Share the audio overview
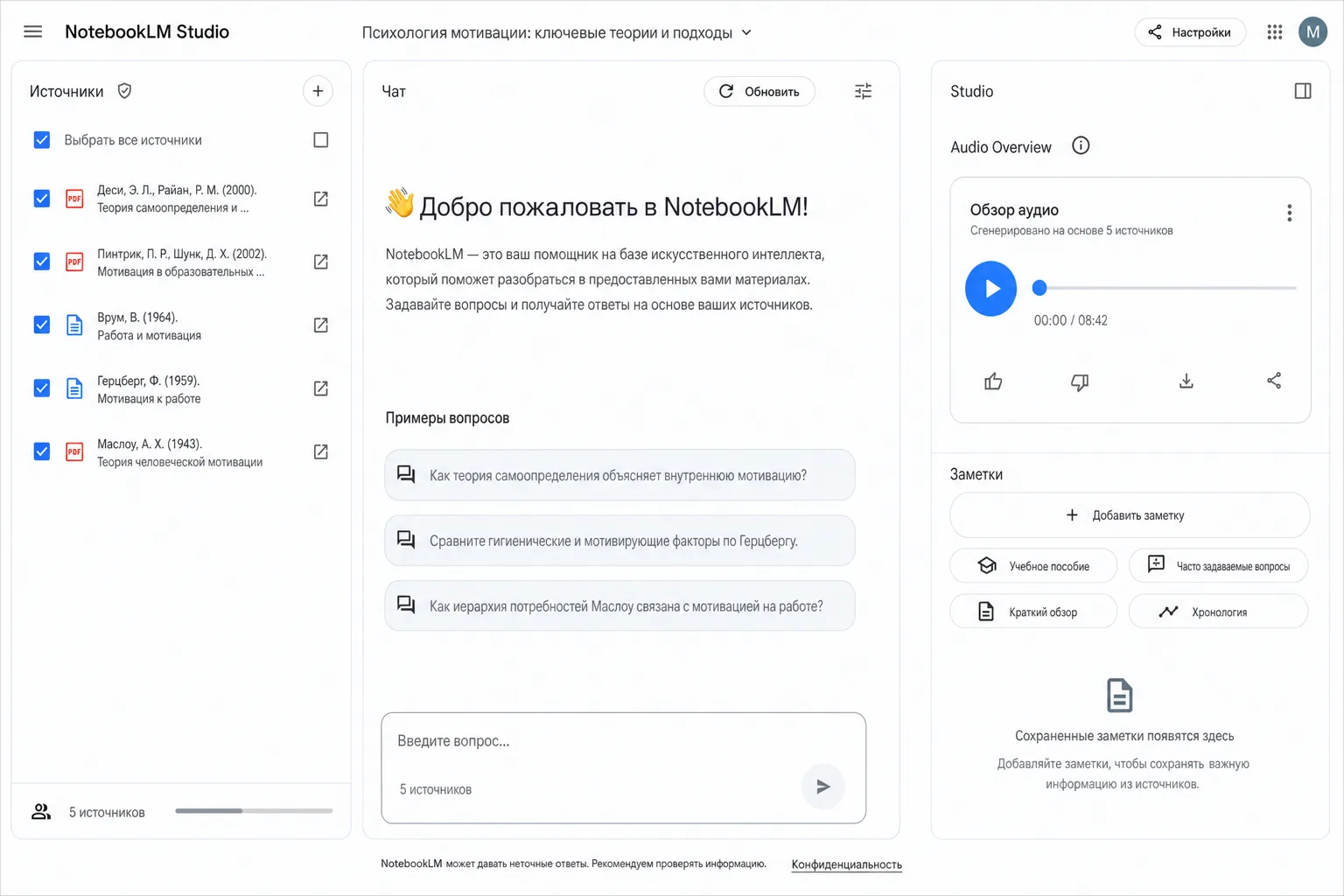Screen dimensions: 1344x896 tap(1274, 381)
